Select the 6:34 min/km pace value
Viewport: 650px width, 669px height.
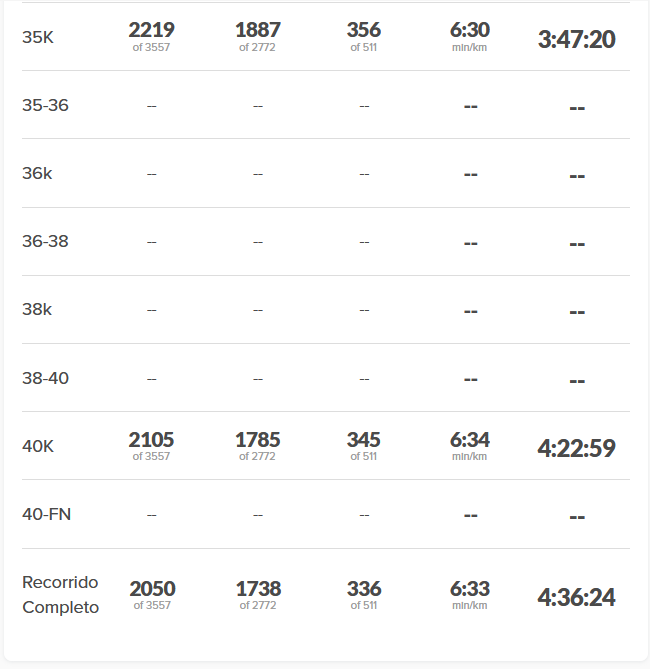tap(469, 440)
